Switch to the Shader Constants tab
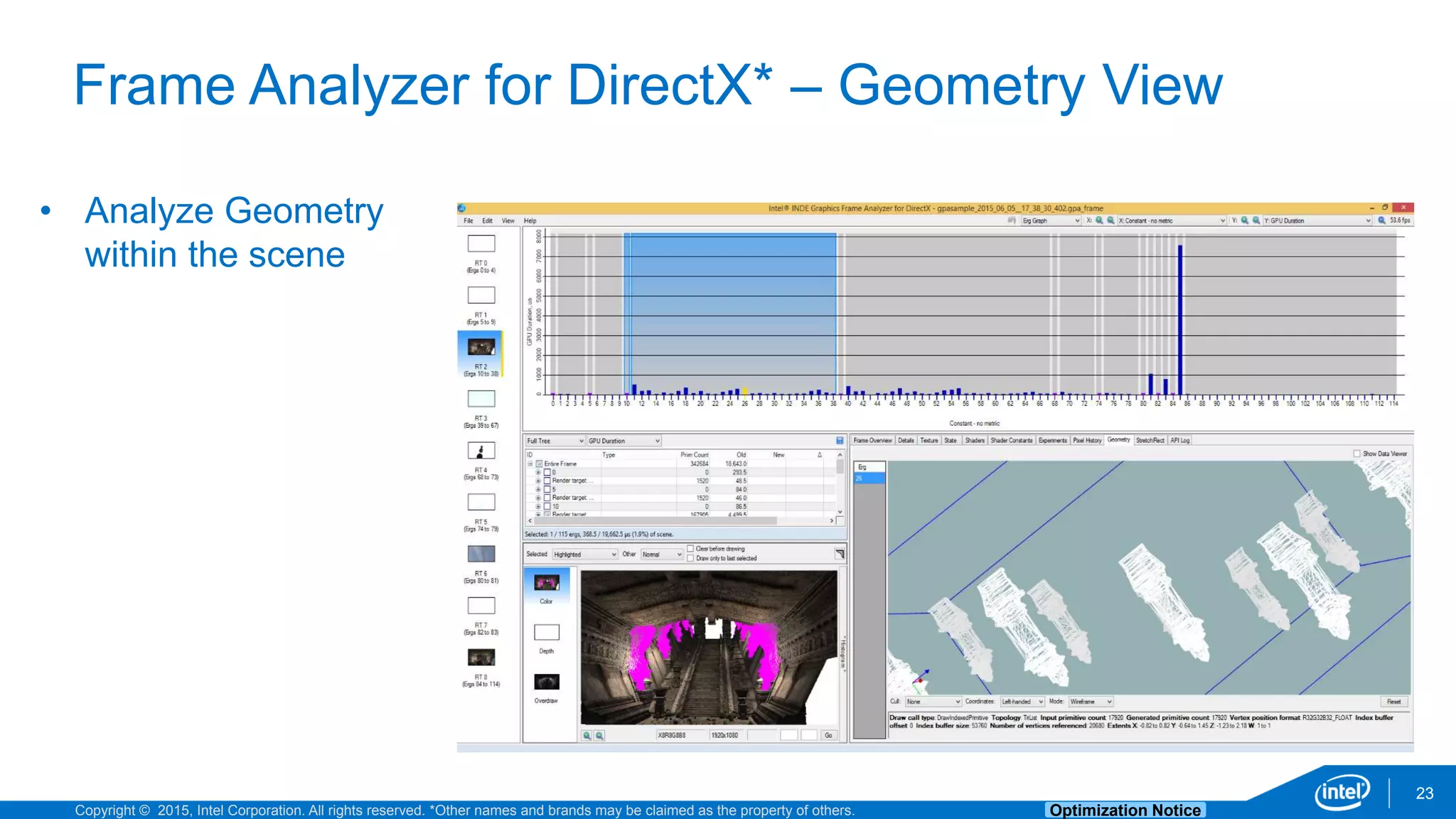The height and width of the screenshot is (819, 1456). coord(1012,441)
